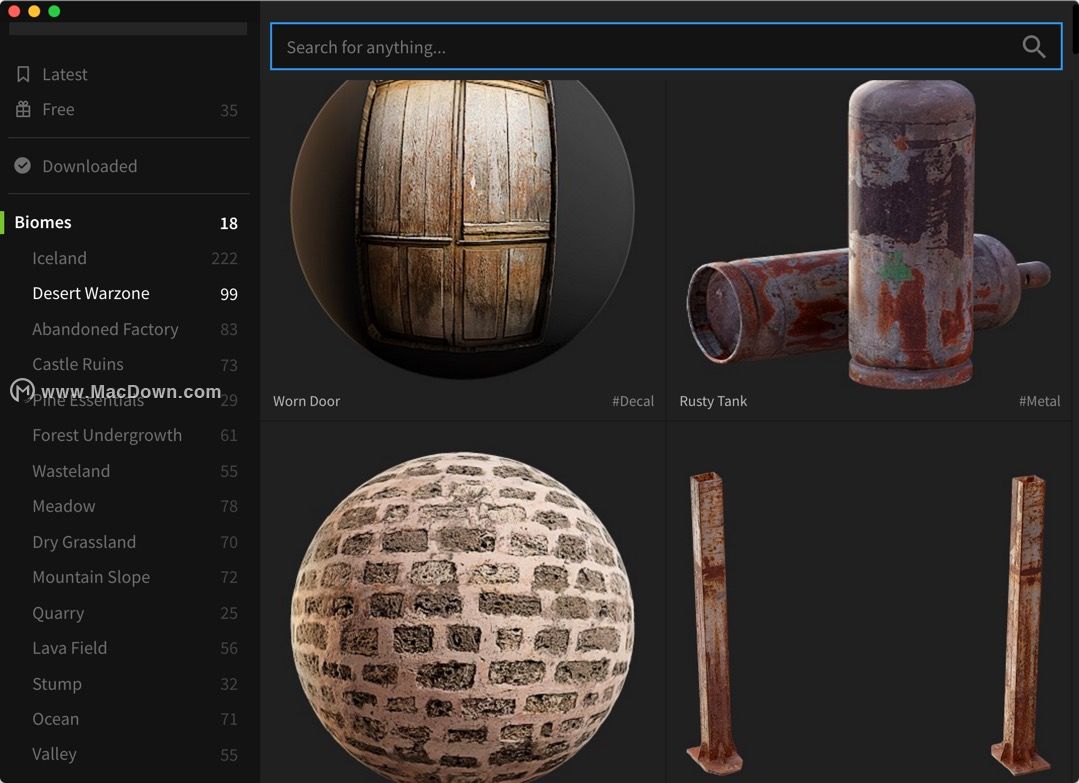Click the Free gift box icon
Screen dimensions: 1079x783
pos(23,109)
